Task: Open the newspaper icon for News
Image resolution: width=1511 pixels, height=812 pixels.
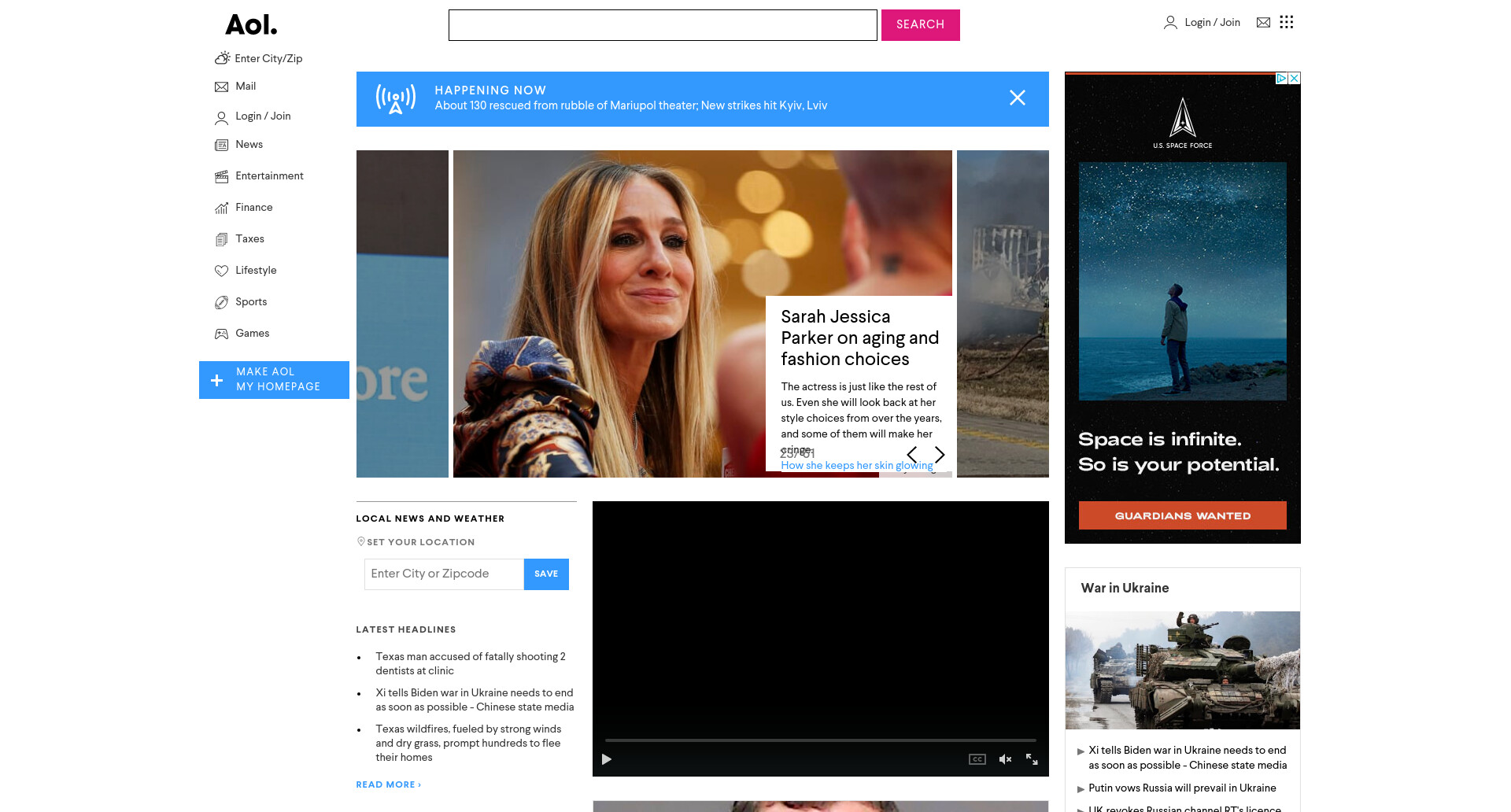Action: [x=222, y=145]
